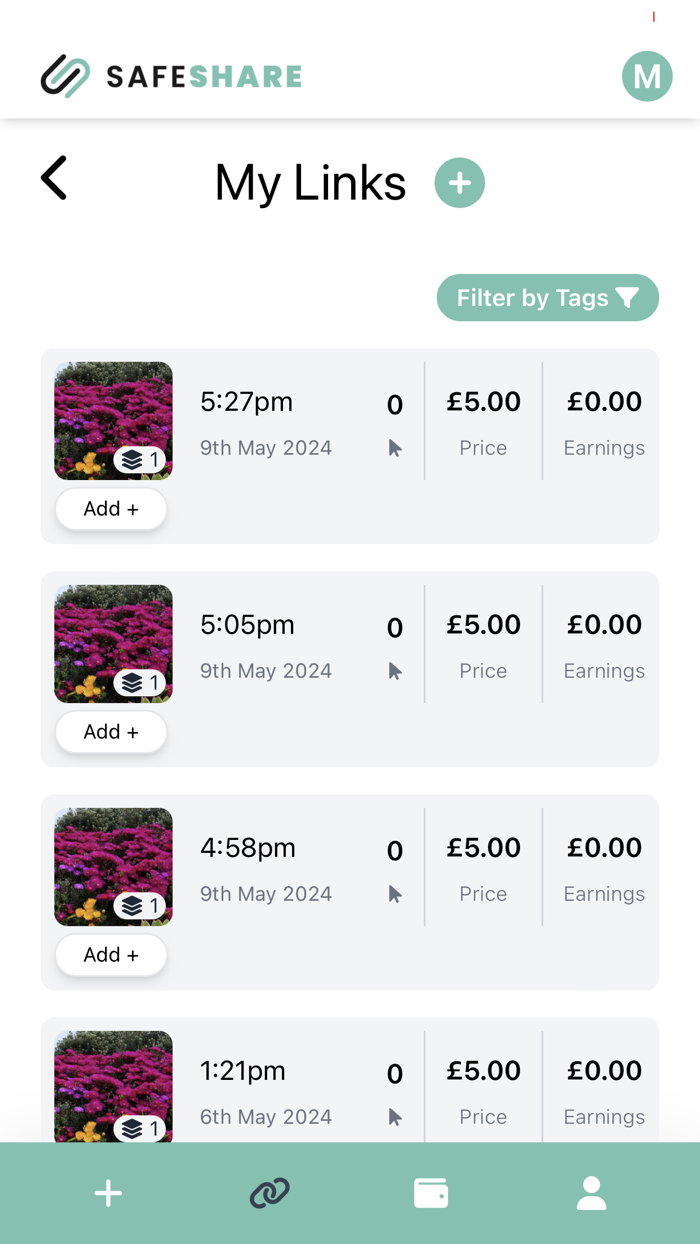
Task: Click the £0.00 earnings on 4:58pm link
Action: point(604,848)
